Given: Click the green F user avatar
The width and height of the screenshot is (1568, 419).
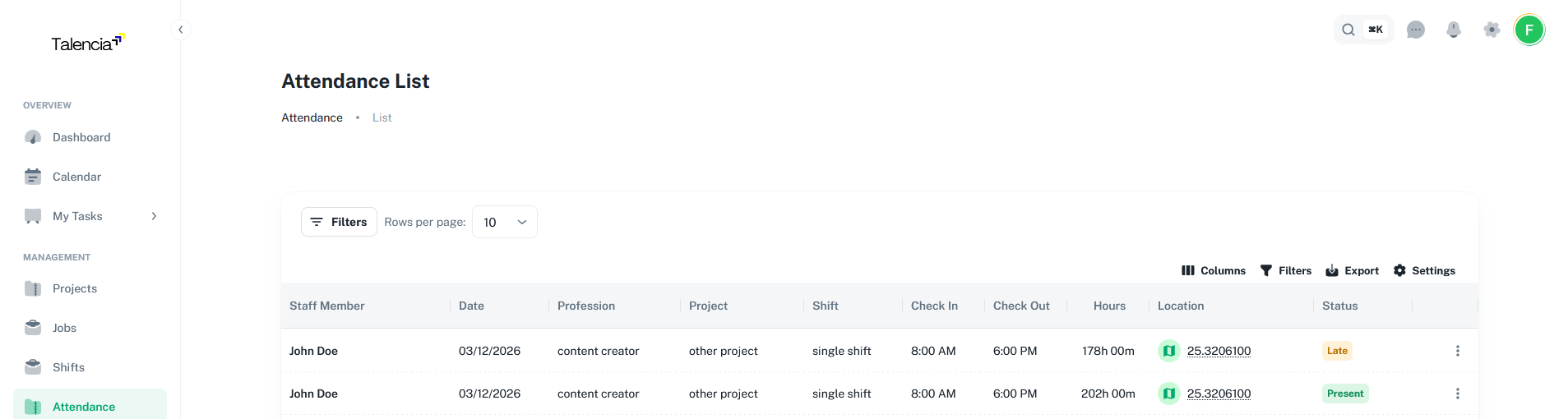Looking at the screenshot, I should point(1529,30).
